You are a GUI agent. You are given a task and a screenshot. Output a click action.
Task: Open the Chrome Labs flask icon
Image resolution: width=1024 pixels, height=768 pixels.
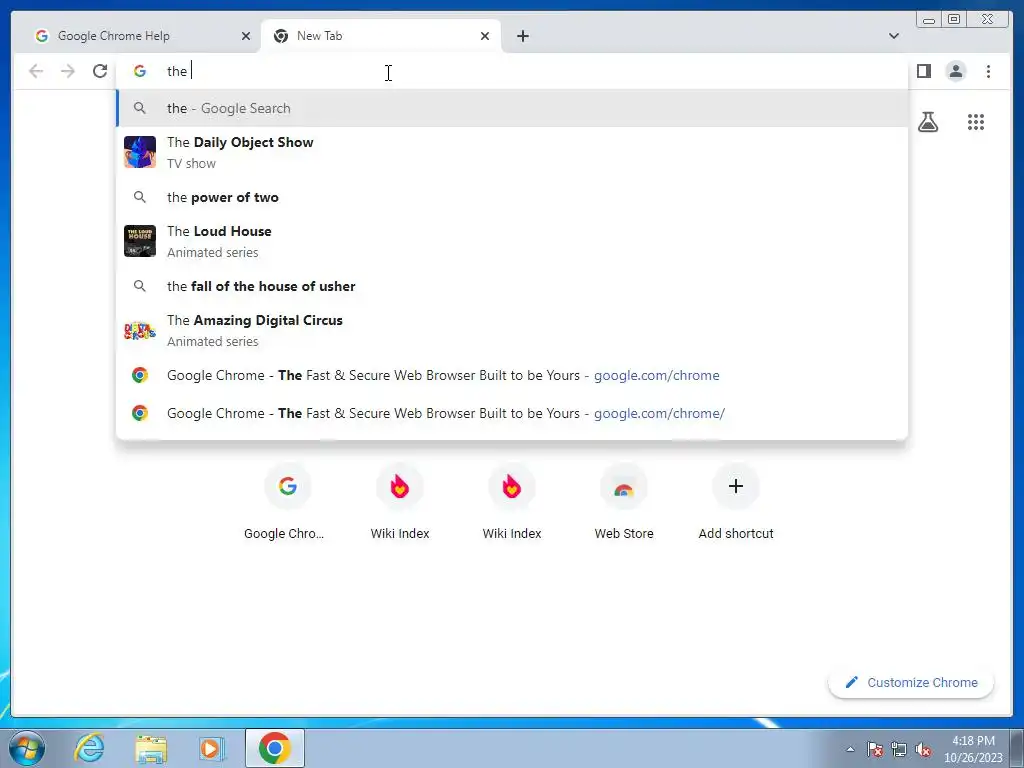927,122
